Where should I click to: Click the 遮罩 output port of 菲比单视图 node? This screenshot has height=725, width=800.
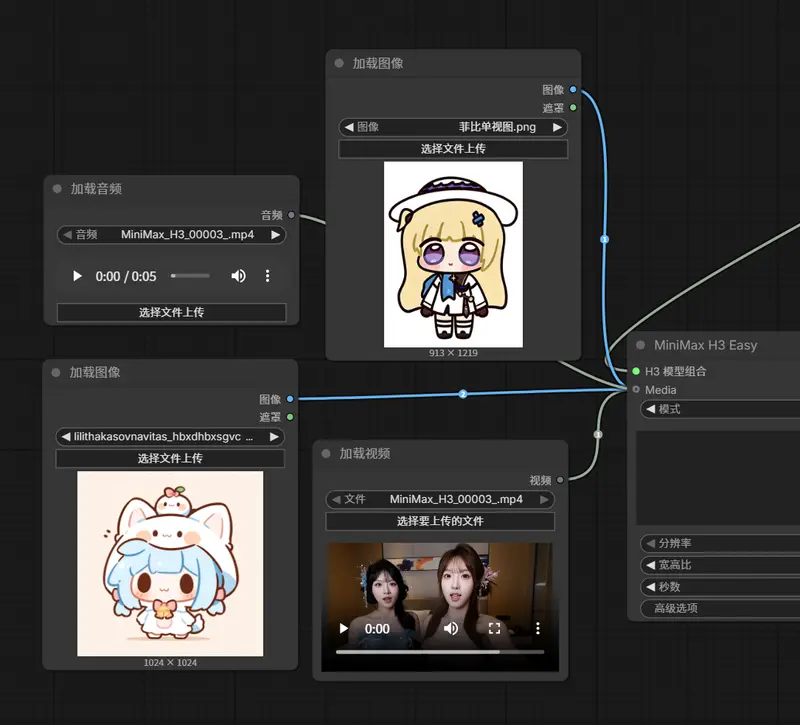point(573,108)
